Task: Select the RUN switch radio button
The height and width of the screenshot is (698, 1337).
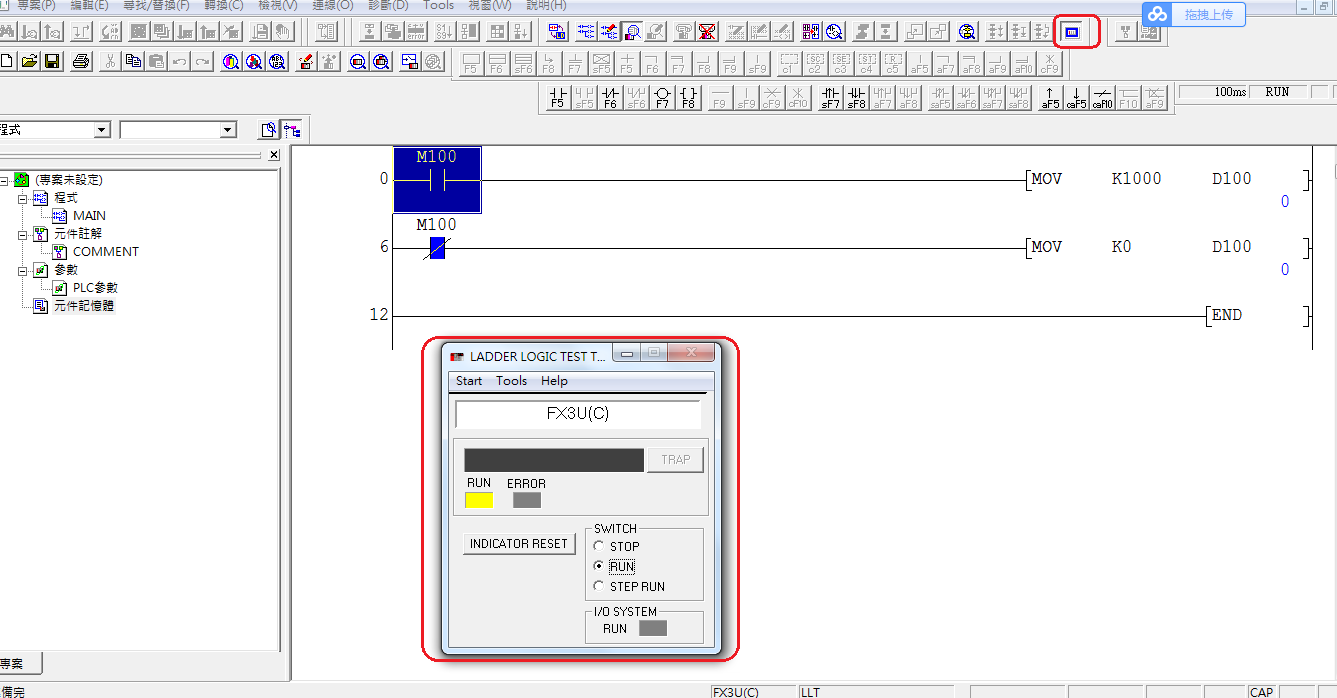Action: 599,566
